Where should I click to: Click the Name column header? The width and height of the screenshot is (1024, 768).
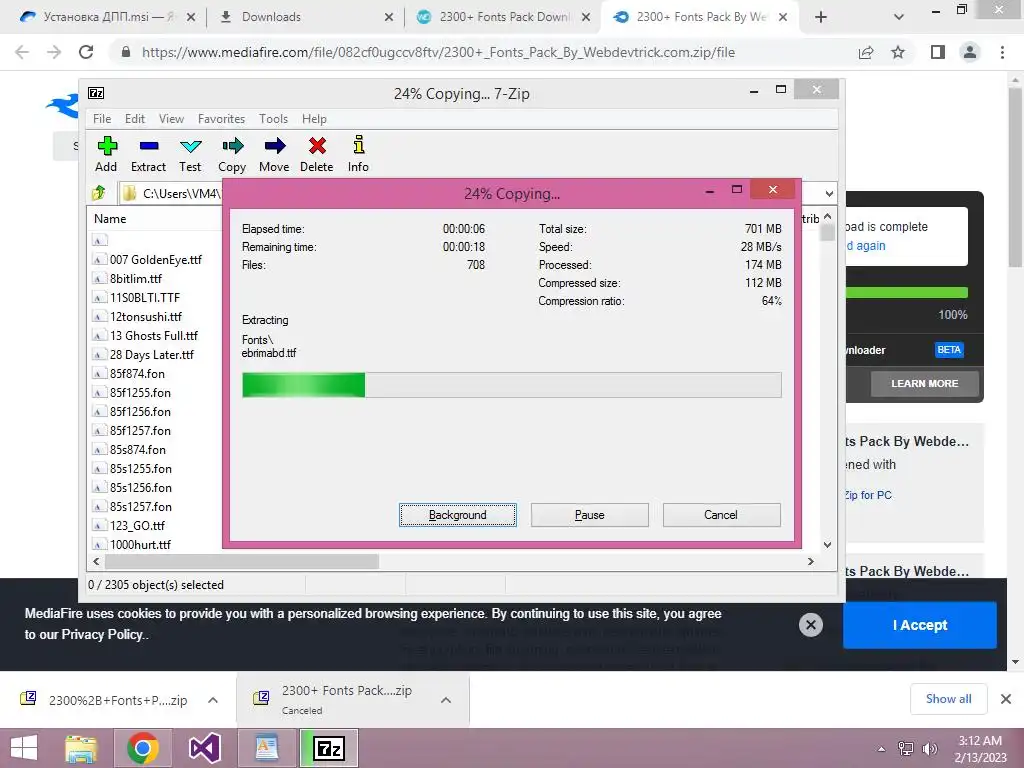(110, 219)
